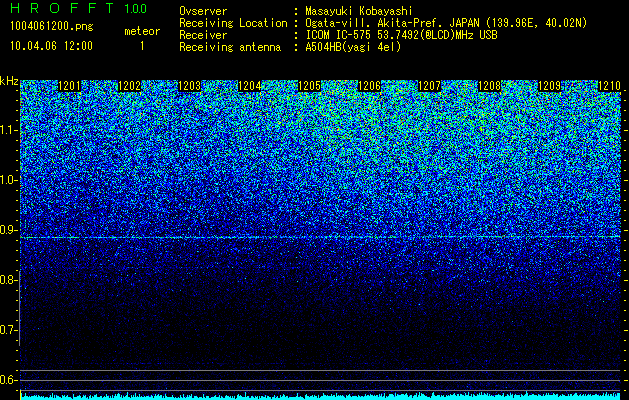Click time marker 1205
Image resolution: width=629 pixels, height=400 pixels.
click(309, 86)
